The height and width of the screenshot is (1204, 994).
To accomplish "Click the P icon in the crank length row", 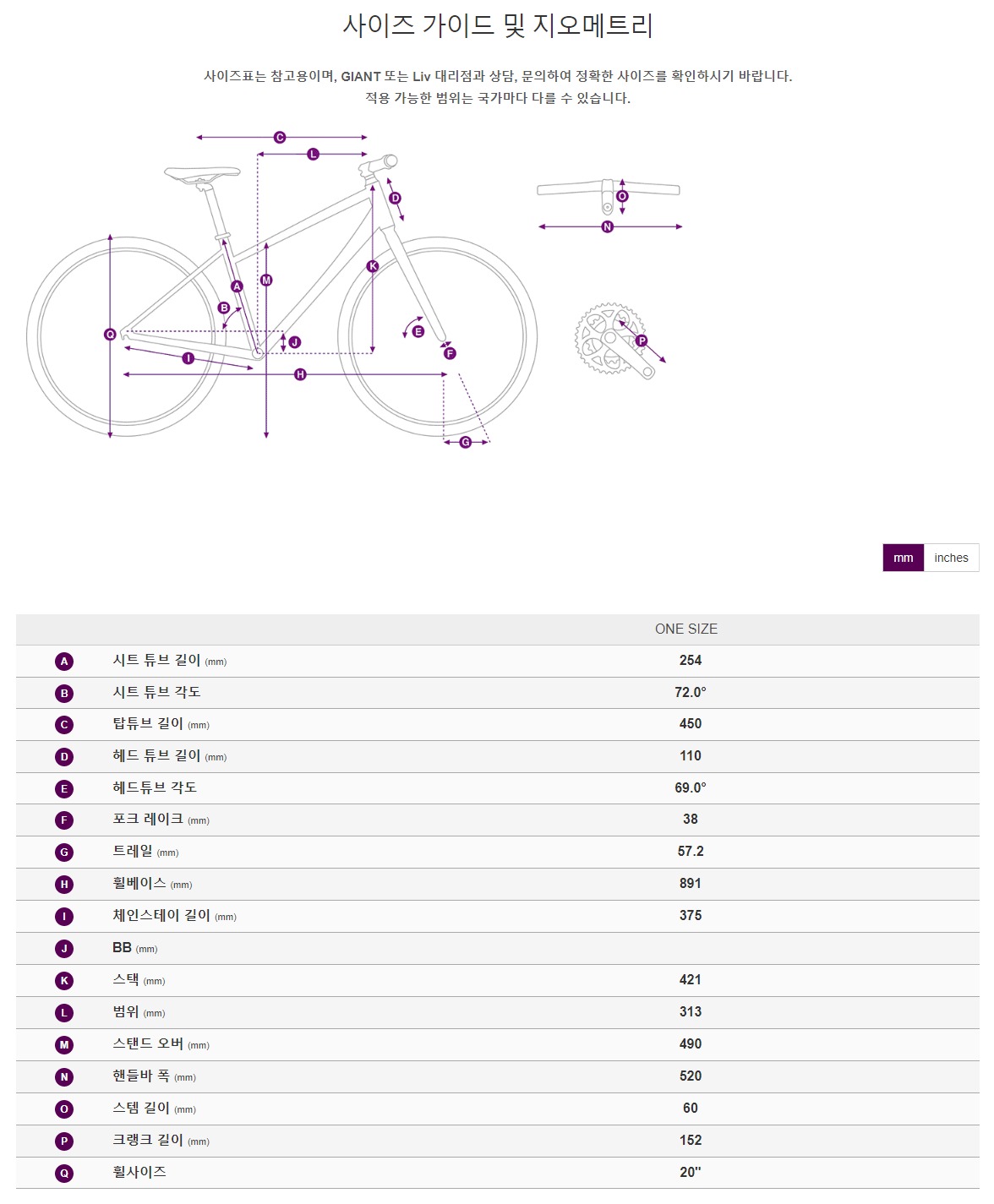I will coord(64,1141).
